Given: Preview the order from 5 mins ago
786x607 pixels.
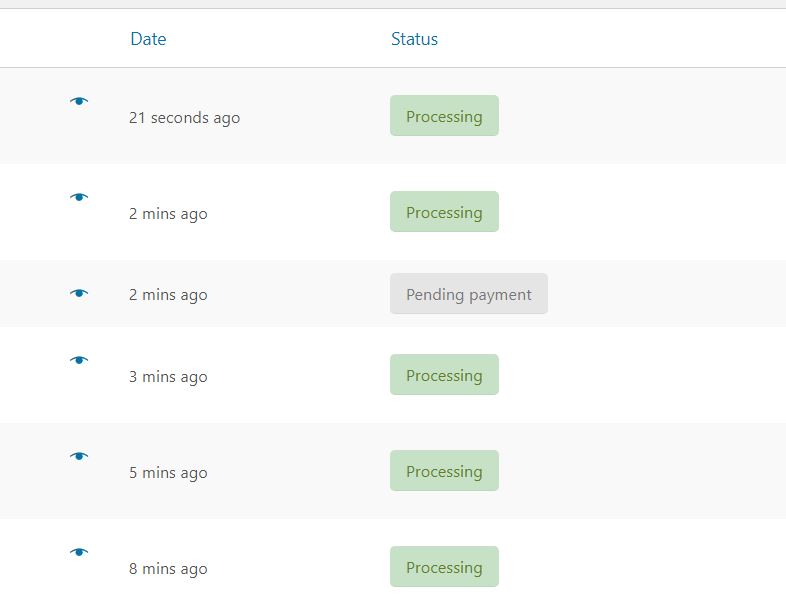Looking at the screenshot, I should tap(79, 456).
